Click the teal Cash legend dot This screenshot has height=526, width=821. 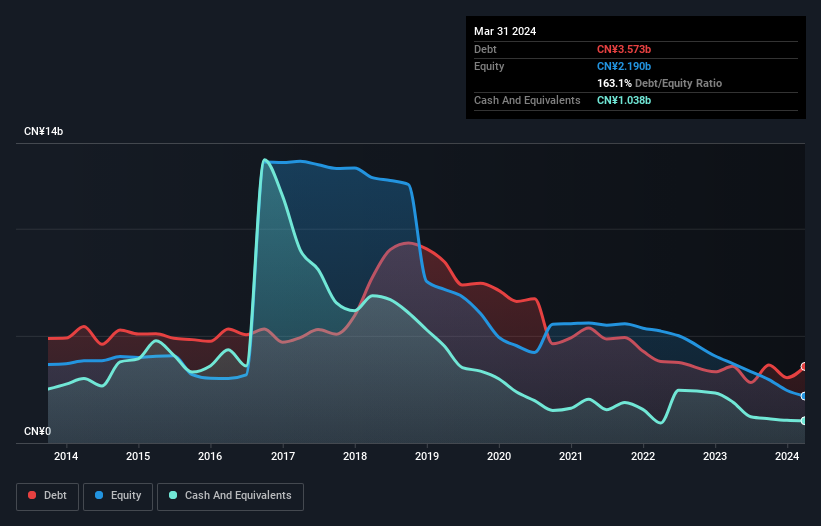click(173, 495)
